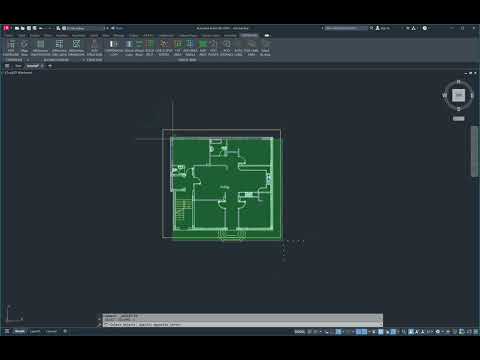Click the Open file icon in quick access toolbar

pos(23,28)
